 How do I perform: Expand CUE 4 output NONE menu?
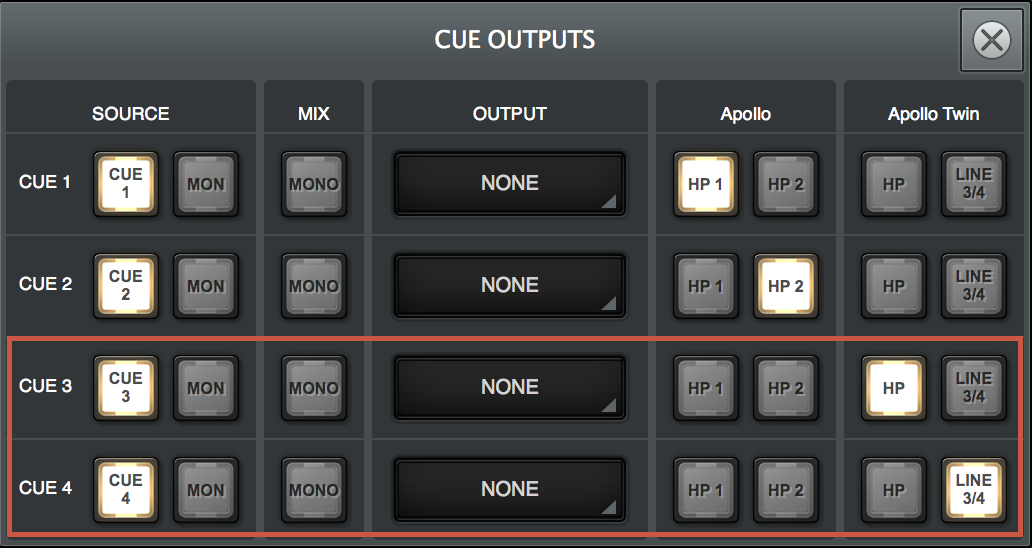pyautogui.click(x=510, y=490)
